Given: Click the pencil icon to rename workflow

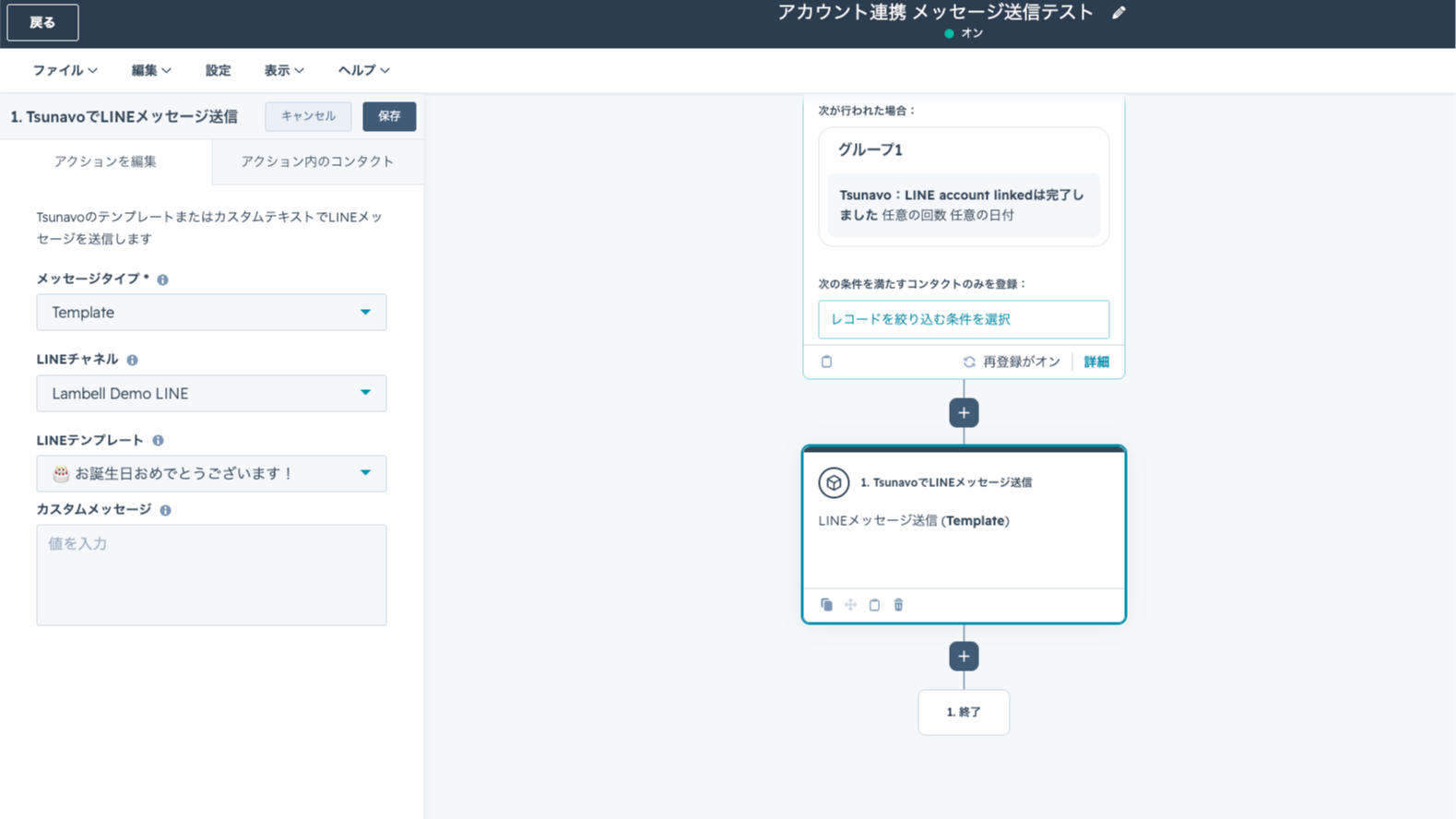Looking at the screenshot, I should click(x=1119, y=13).
